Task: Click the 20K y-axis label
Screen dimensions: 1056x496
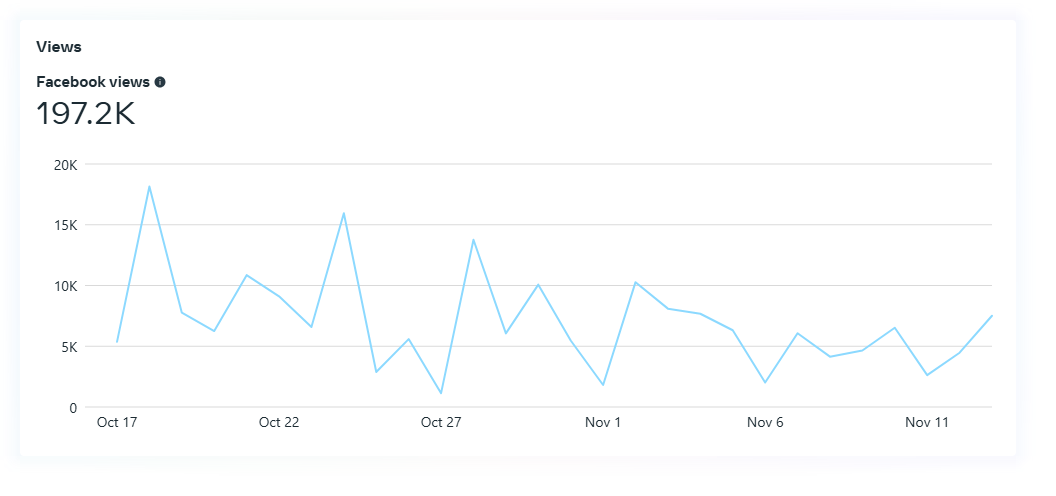Action: pyautogui.click(x=65, y=164)
